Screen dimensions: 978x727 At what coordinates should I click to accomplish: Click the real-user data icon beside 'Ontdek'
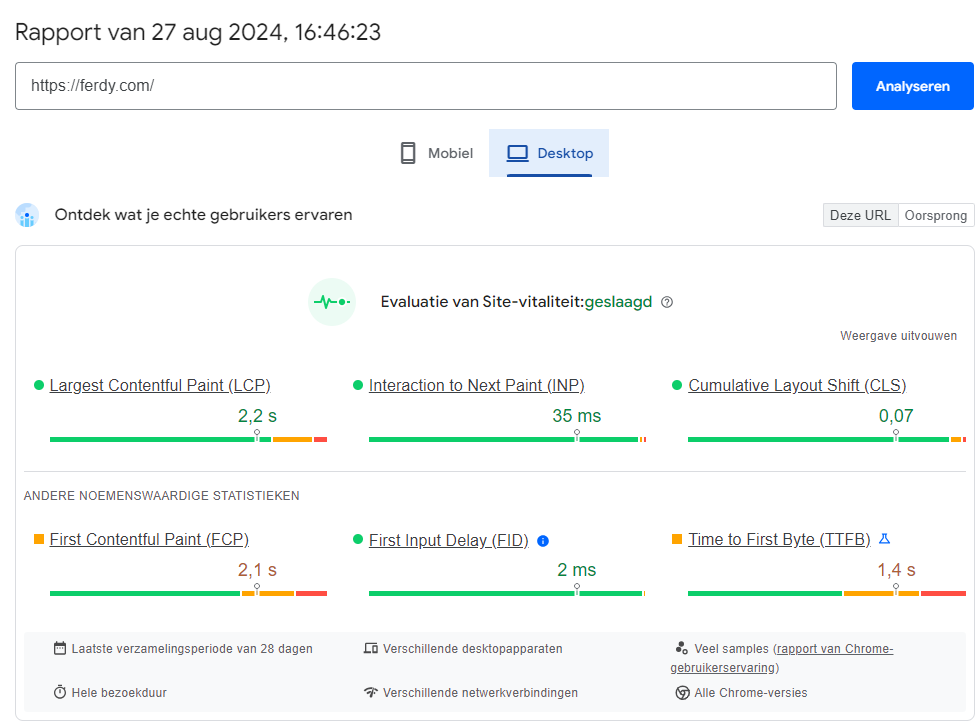point(27,215)
